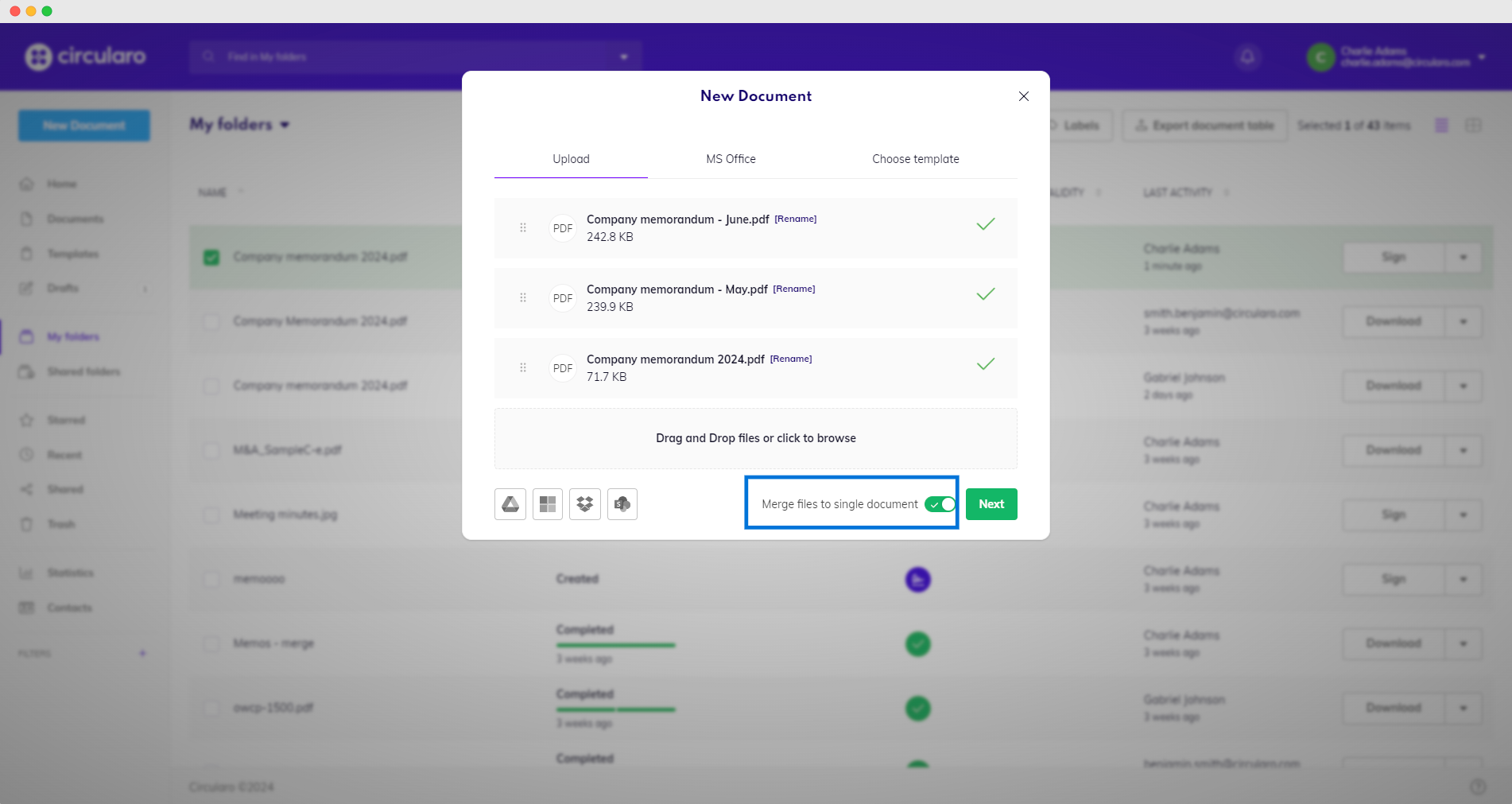Uncheck the selected Company memorandum 2024.pdf row
Screen dimensions: 1512x804
coord(211,258)
